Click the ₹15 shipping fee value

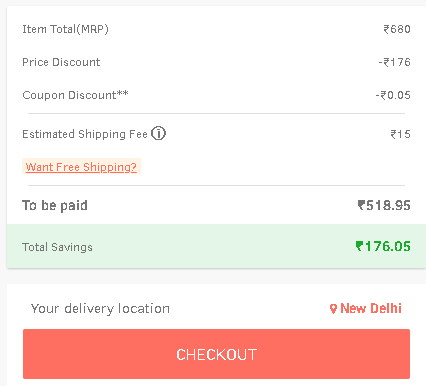pos(400,134)
